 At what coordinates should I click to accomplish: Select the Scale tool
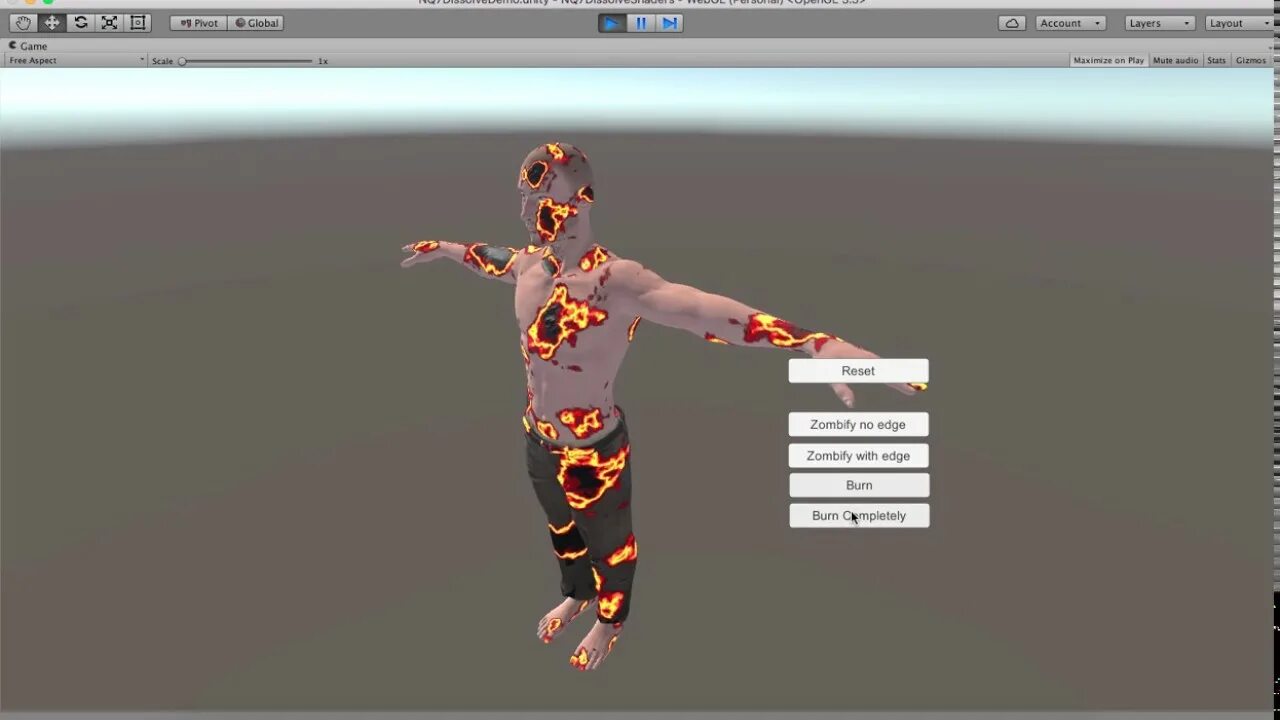pyautogui.click(x=110, y=23)
